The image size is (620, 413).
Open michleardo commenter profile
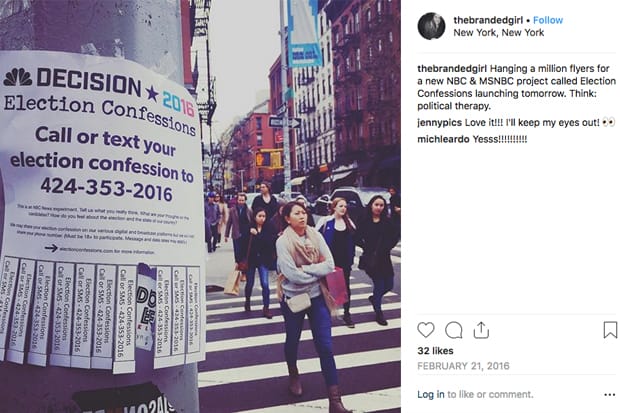point(443,139)
